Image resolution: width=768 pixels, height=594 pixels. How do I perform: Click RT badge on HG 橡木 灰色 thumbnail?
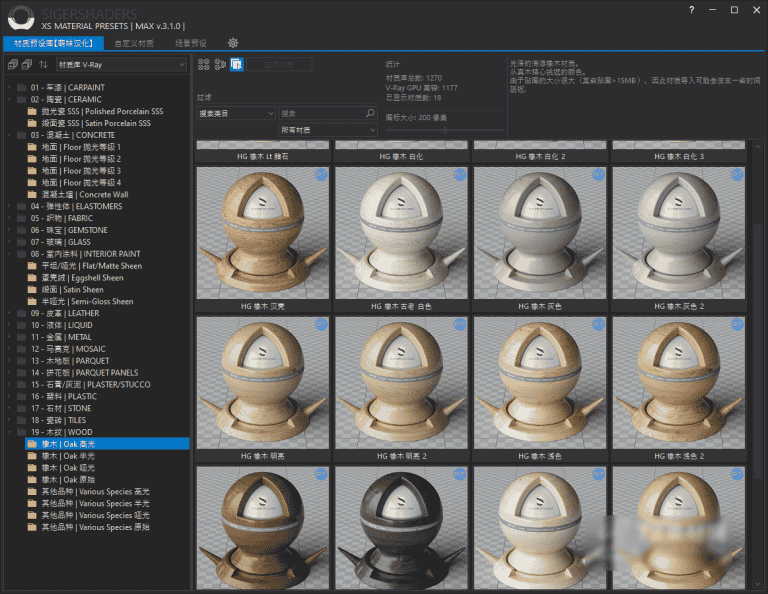tap(599, 174)
